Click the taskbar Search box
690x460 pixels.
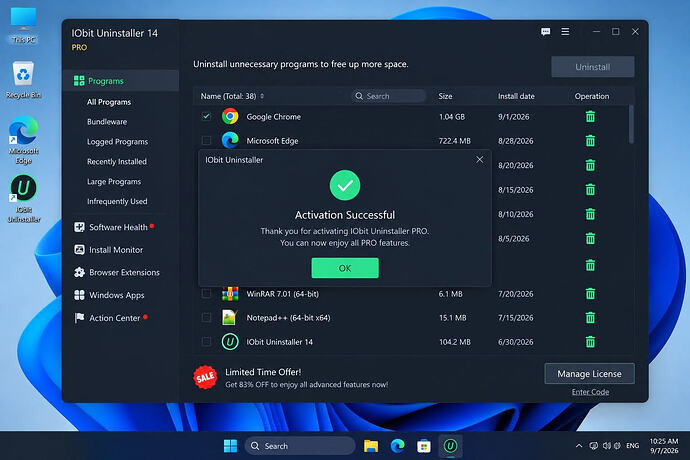pos(300,446)
